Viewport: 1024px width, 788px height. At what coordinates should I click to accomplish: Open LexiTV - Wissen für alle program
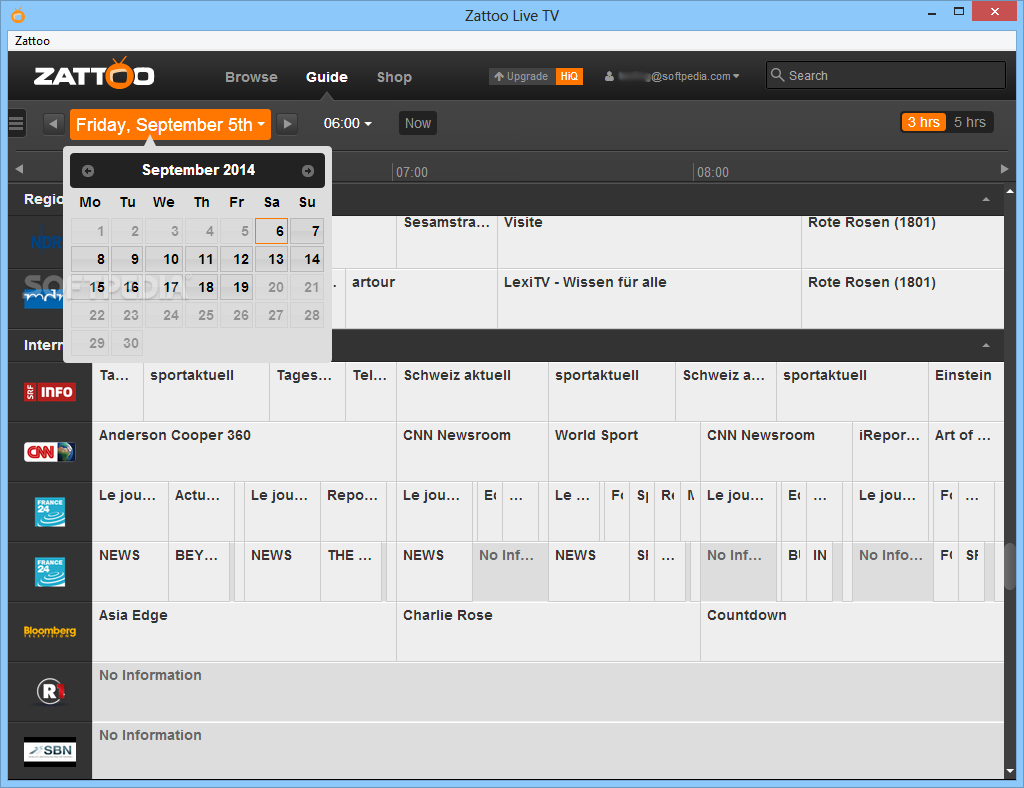[x=649, y=298]
